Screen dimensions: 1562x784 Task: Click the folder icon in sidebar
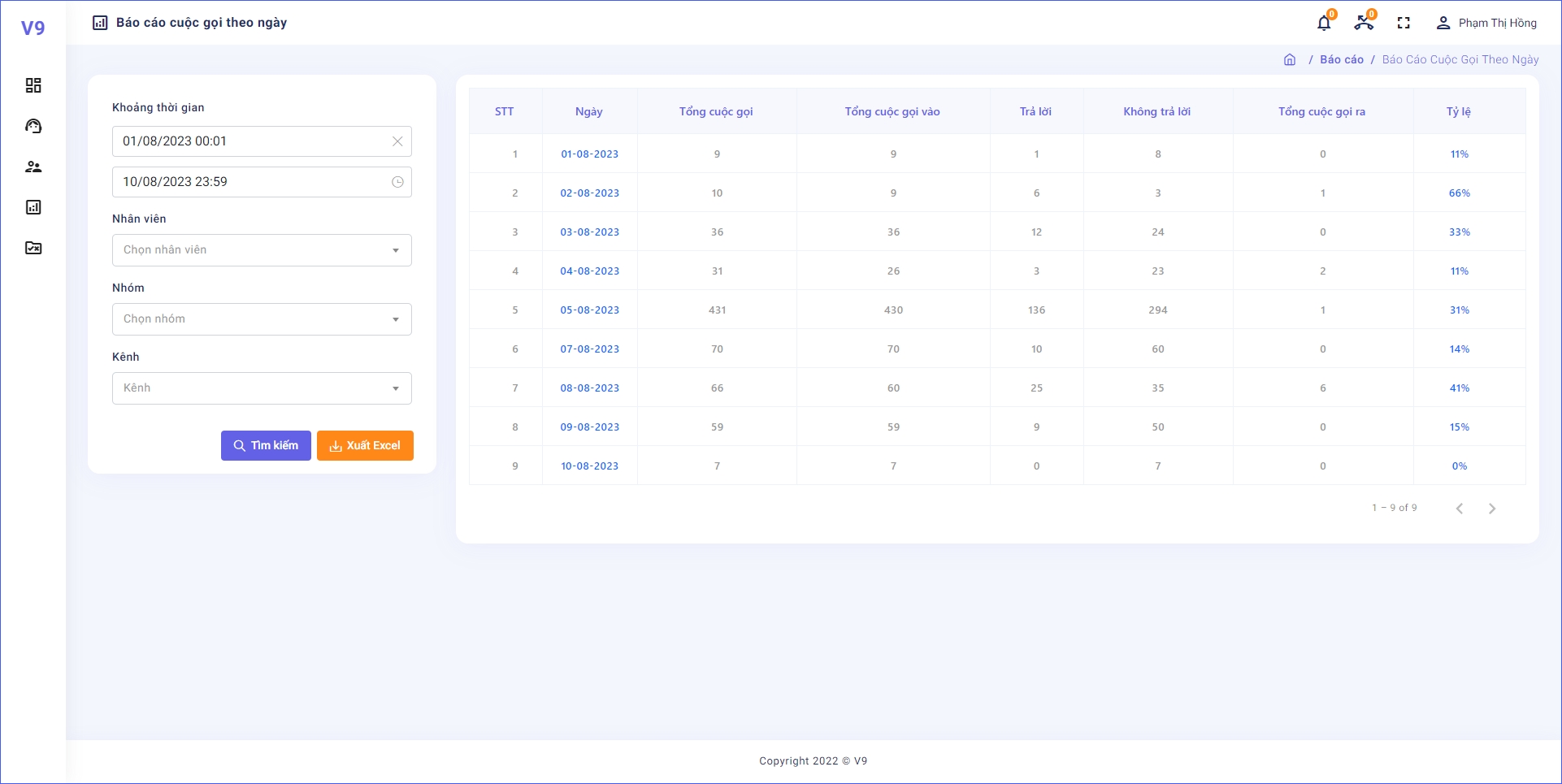pos(33,248)
